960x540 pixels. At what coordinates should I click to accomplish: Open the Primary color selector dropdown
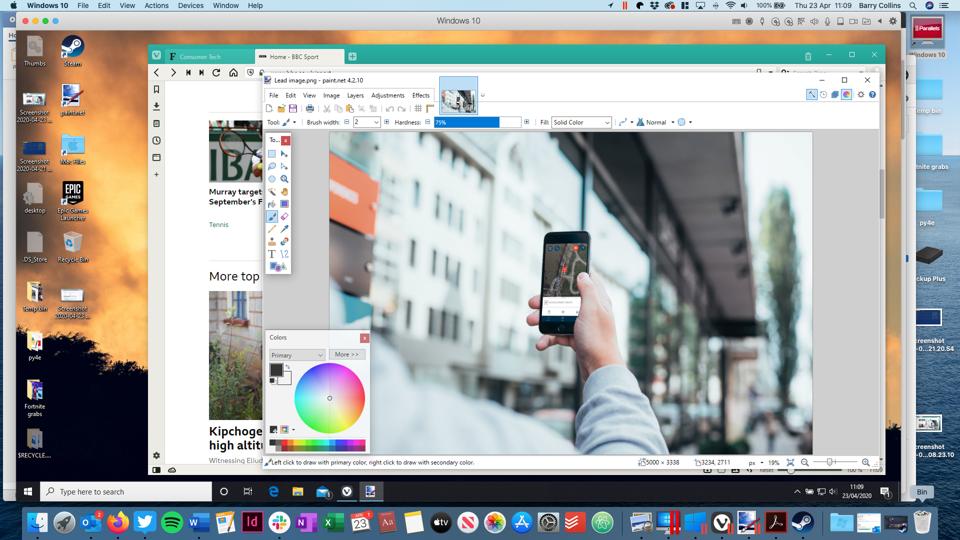[x=298, y=355]
